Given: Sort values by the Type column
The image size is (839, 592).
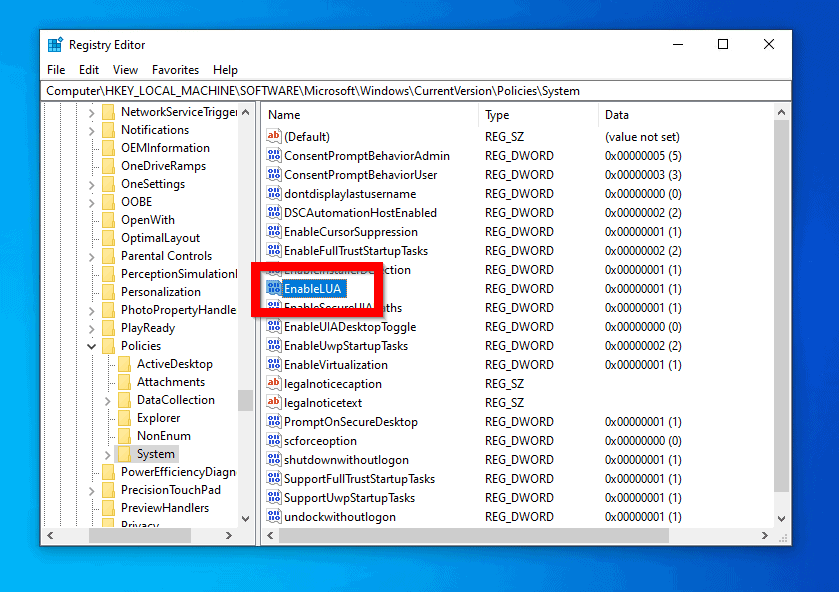Looking at the screenshot, I should click(x=496, y=114).
